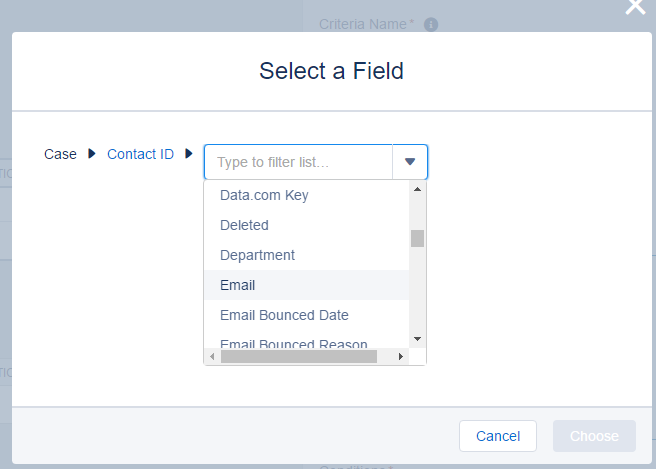Click the horizontal scrollbar thumb
Viewport: 656px width, 469px height.
click(300, 356)
